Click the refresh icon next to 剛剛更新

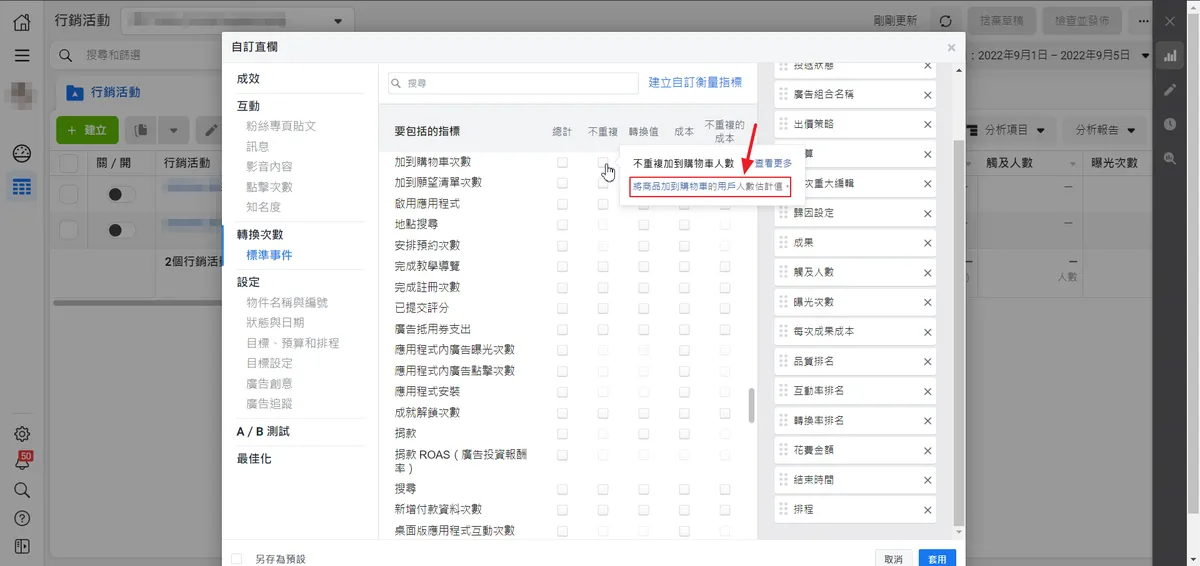(x=945, y=20)
